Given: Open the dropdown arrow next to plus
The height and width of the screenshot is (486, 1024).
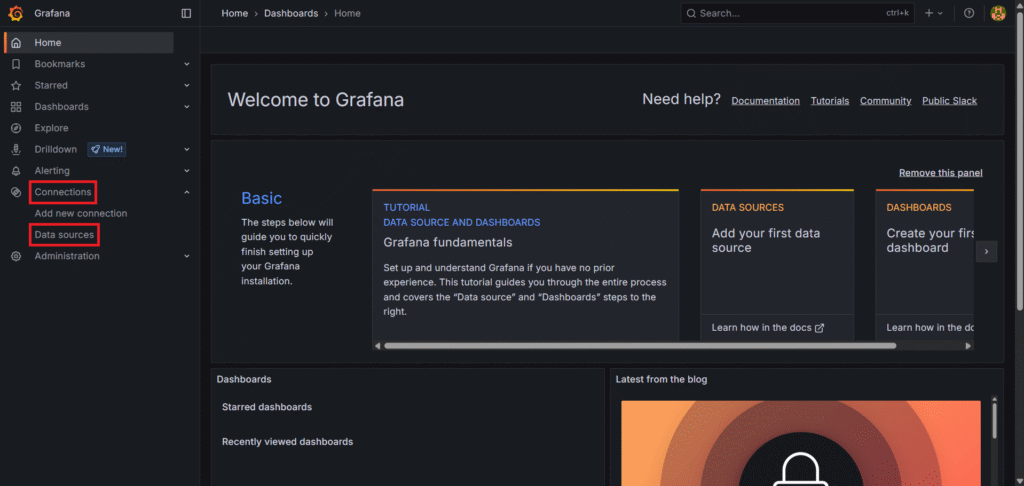Looking at the screenshot, I should point(940,13).
